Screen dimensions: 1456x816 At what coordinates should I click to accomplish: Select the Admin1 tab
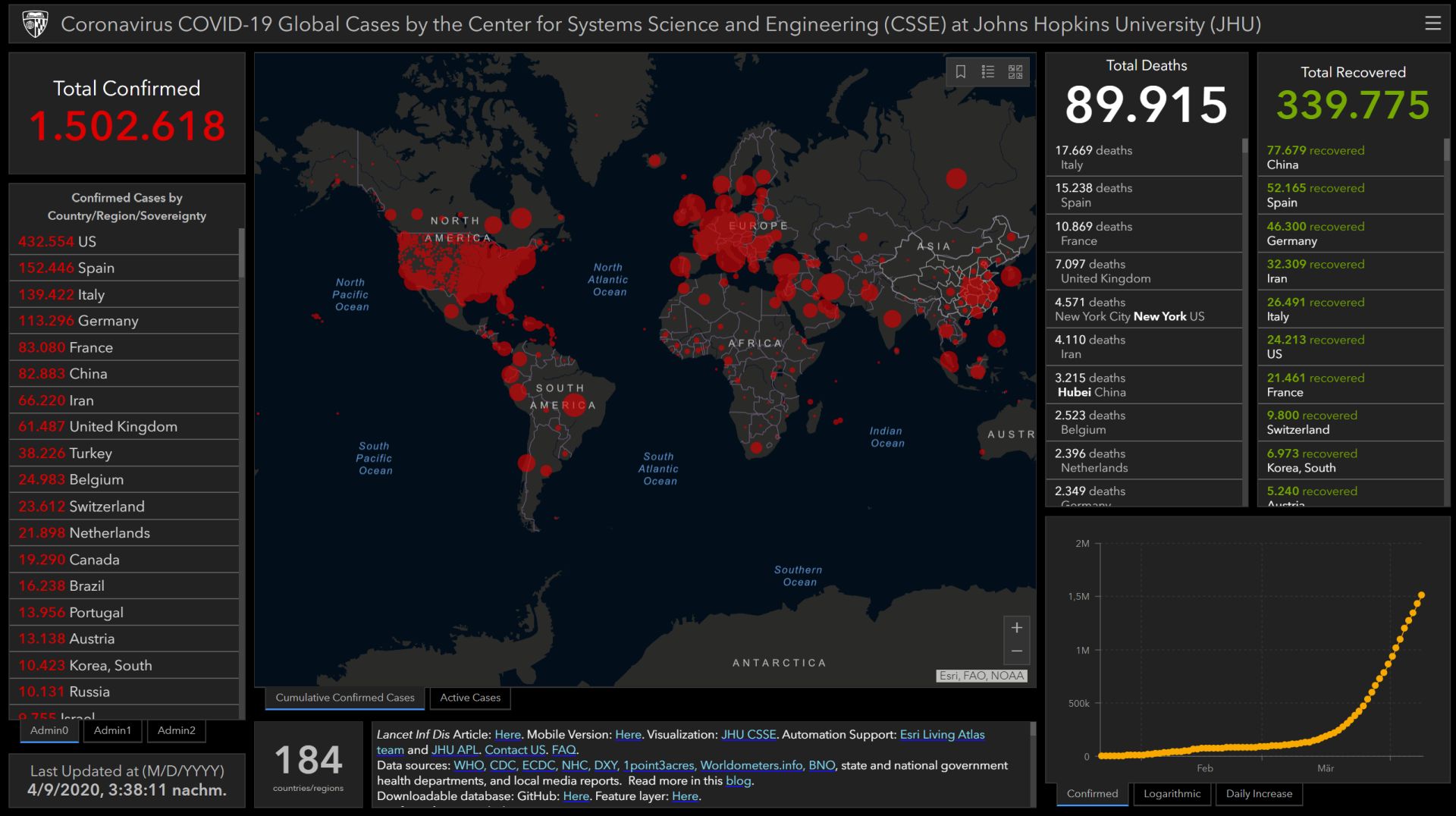click(112, 730)
